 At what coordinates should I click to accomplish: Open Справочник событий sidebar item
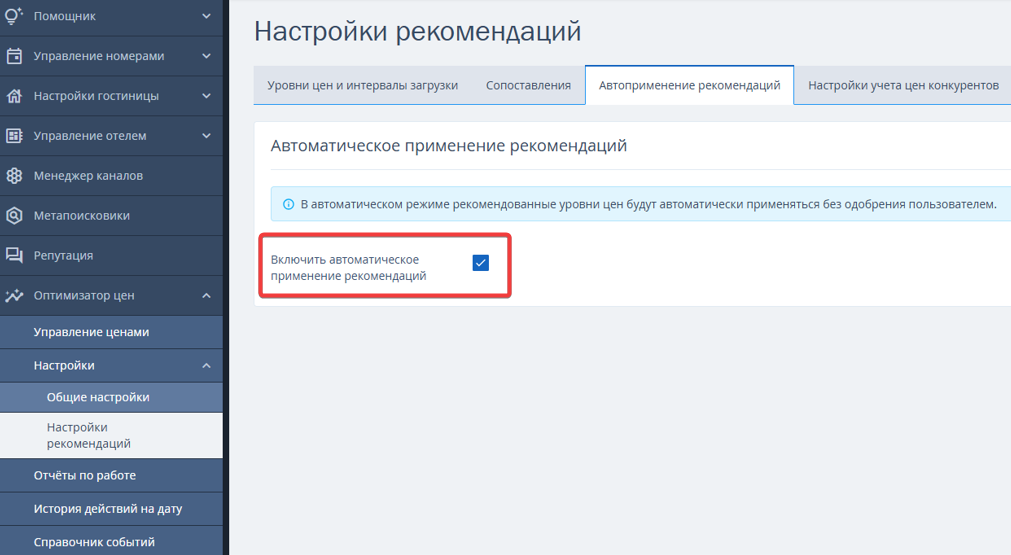point(112,542)
